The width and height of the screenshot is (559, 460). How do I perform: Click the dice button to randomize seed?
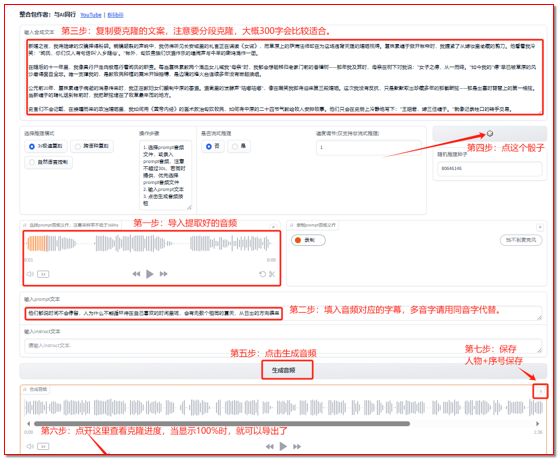(489, 133)
